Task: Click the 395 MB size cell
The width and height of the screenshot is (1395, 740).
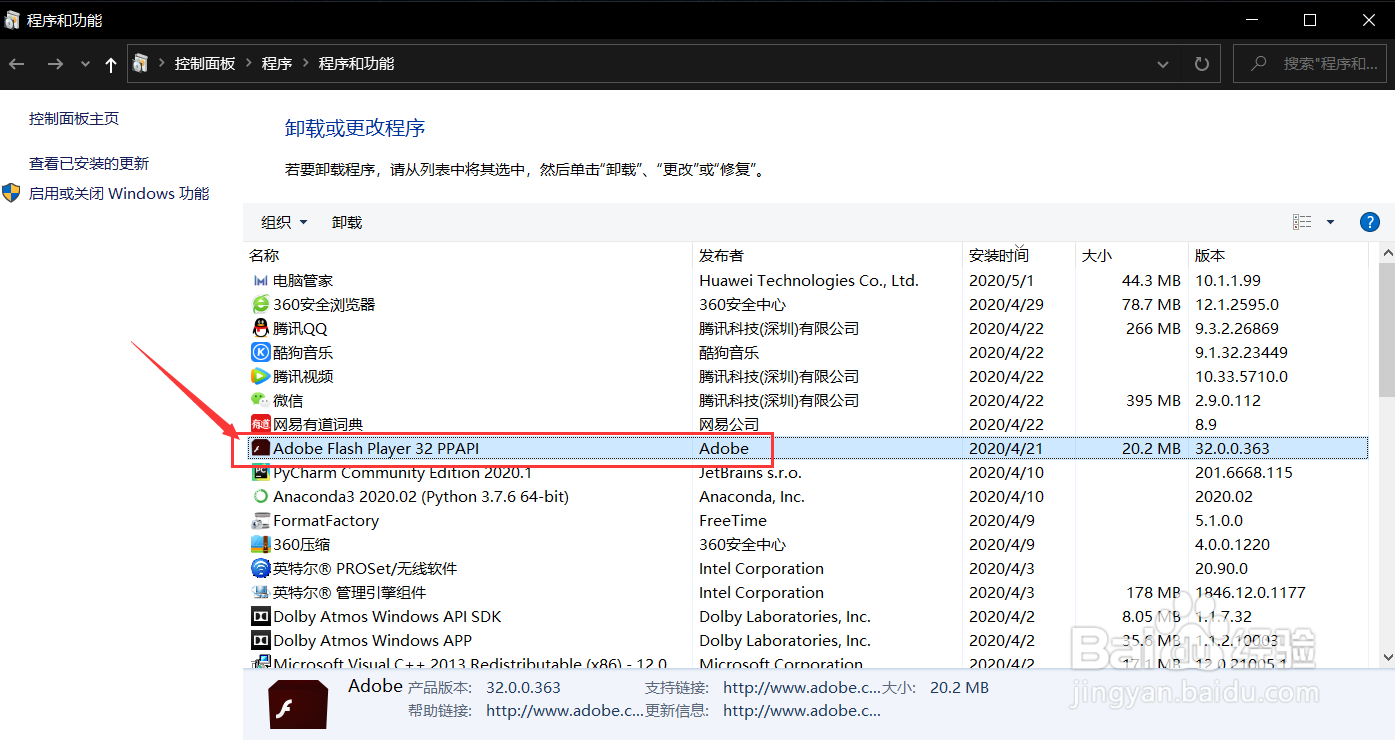Action: (1154, 401)
